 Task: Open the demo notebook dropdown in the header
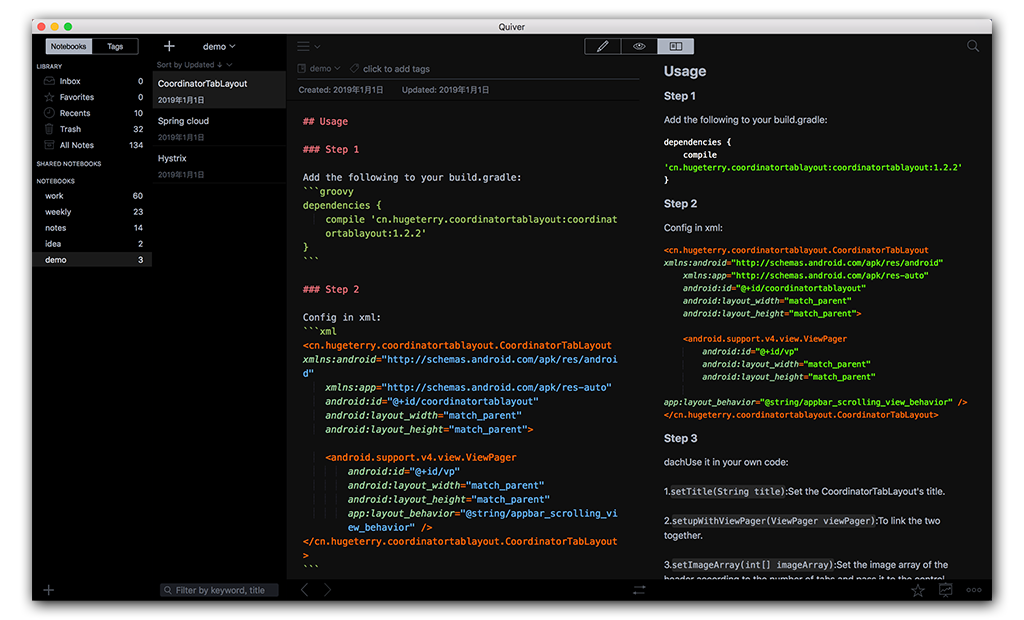pos(219,46)
